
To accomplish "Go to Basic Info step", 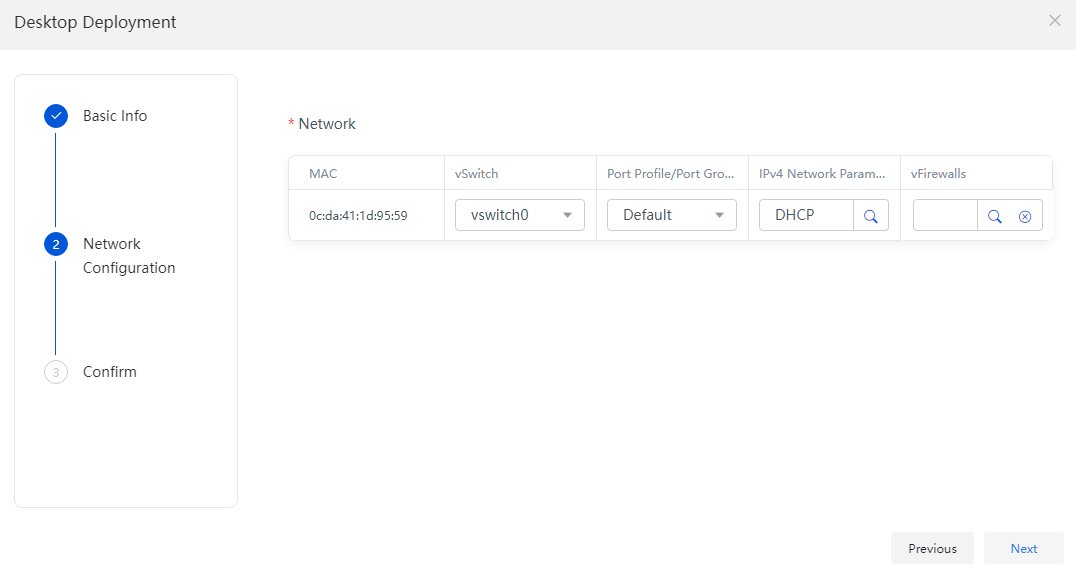I will tap(115, 116).
